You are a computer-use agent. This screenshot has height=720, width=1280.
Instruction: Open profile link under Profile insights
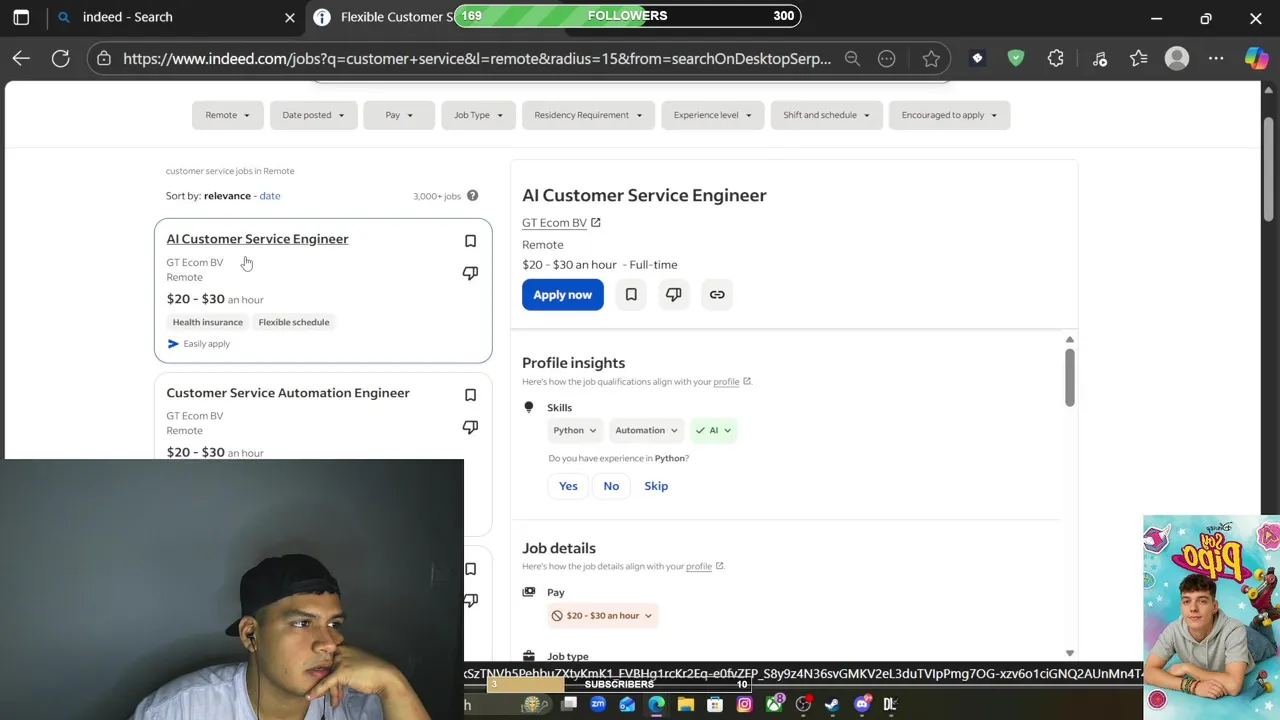point(727,382)
